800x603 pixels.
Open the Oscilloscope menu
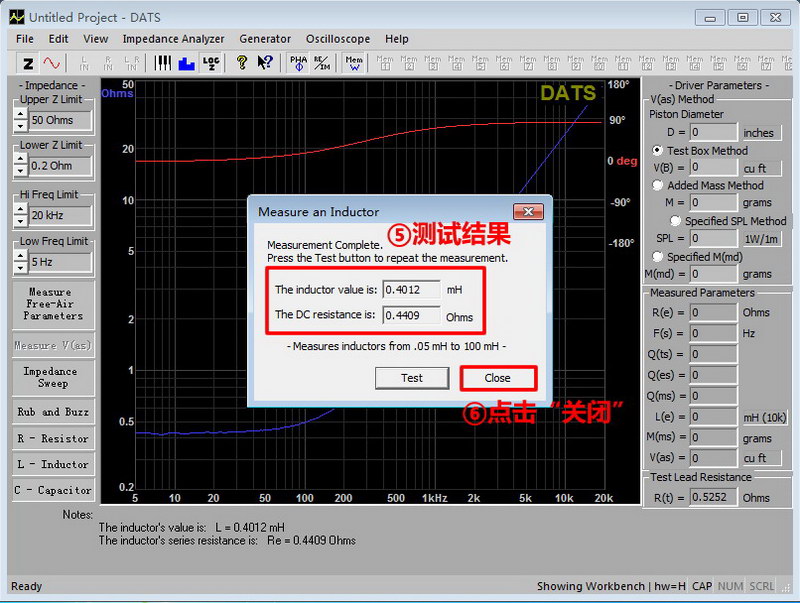pyautogui.click(x=337, y=39)
